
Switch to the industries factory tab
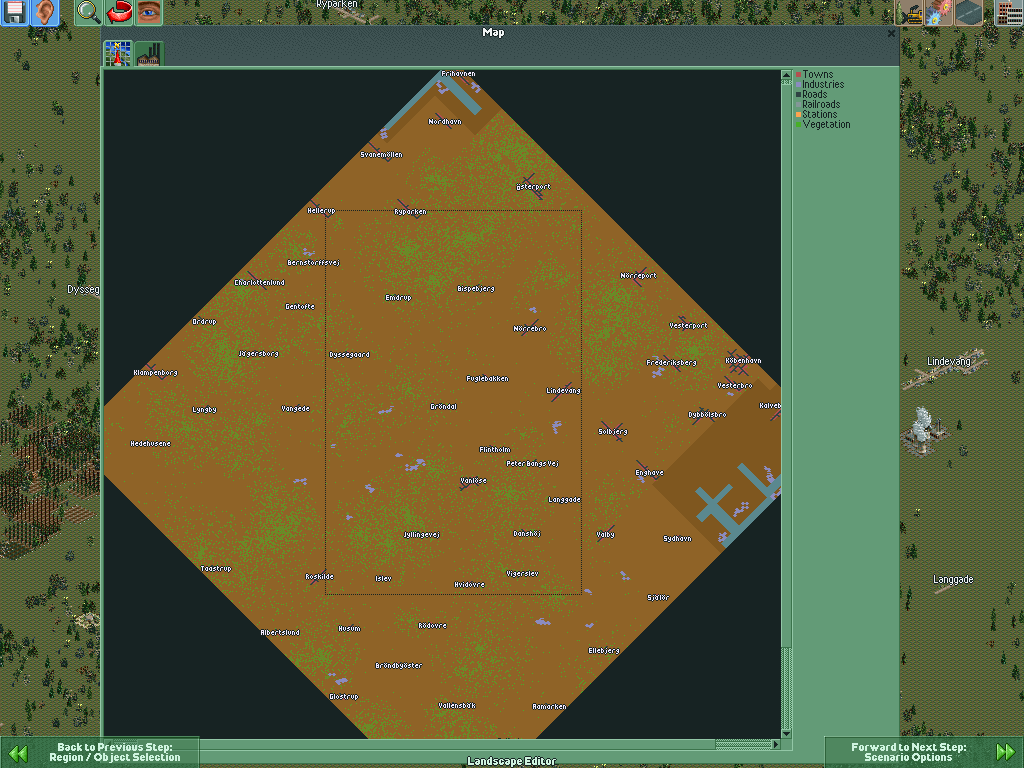(x=149, y=54)
